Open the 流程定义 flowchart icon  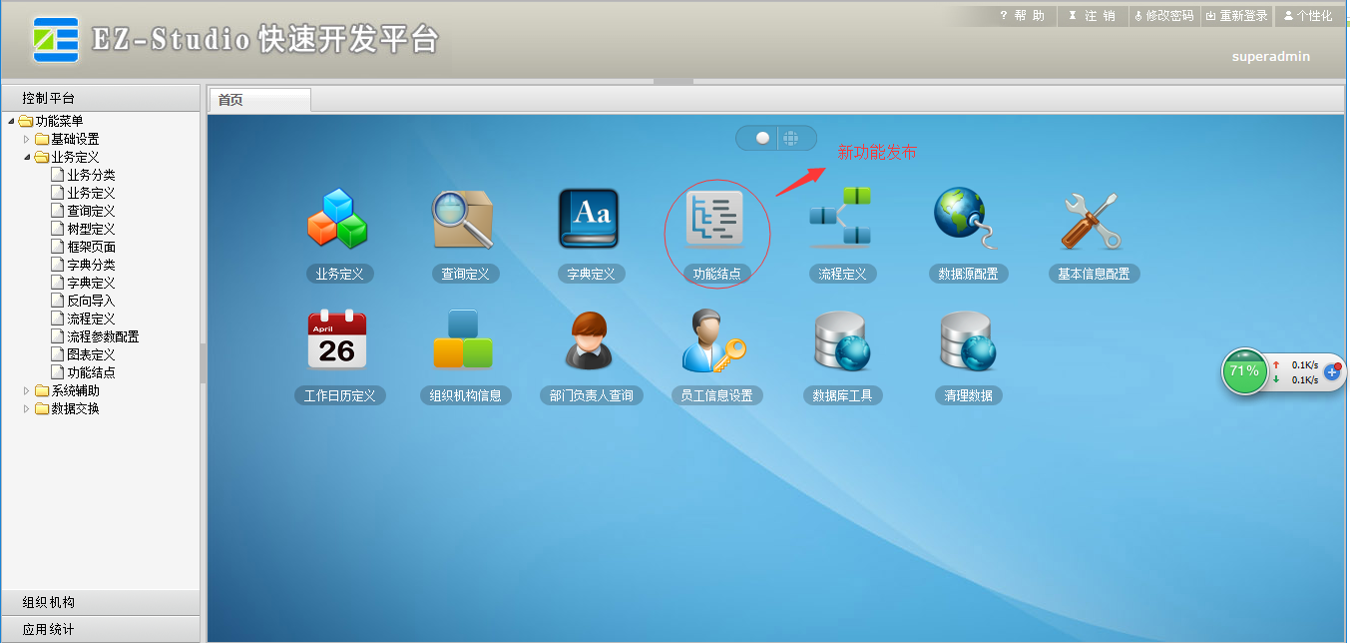point(841,217)
